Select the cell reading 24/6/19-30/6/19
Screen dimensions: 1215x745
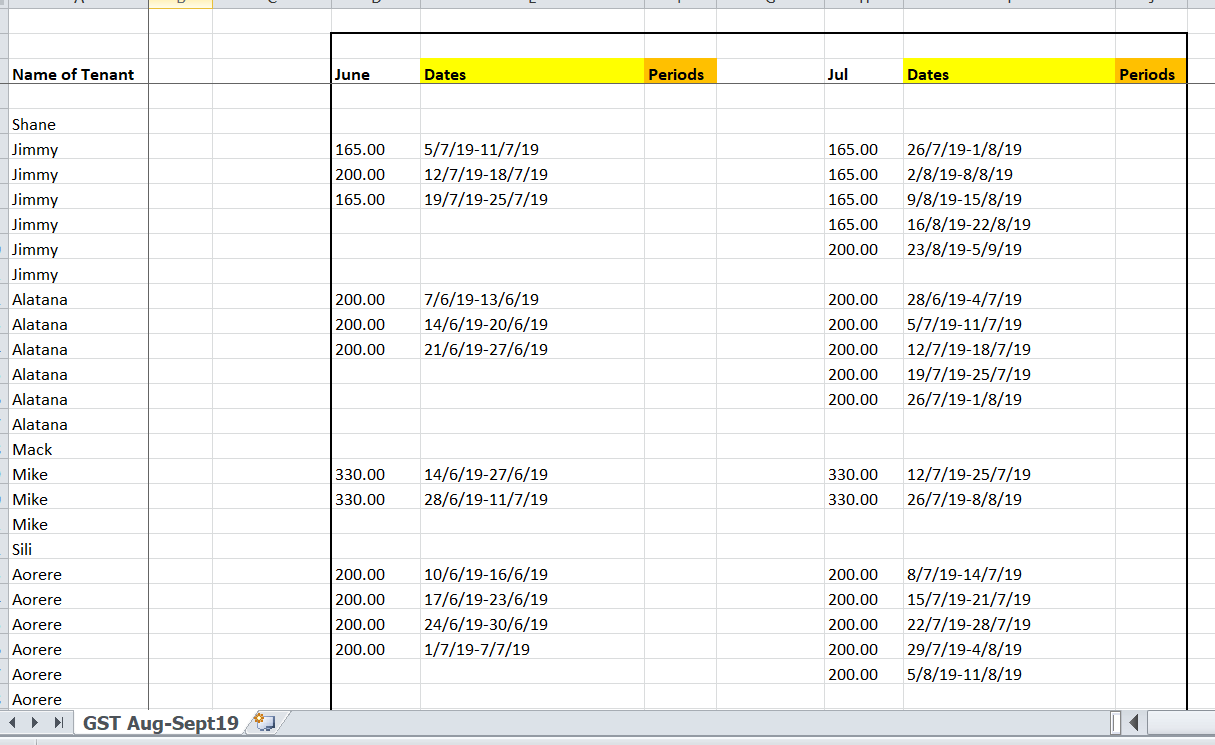532,621
